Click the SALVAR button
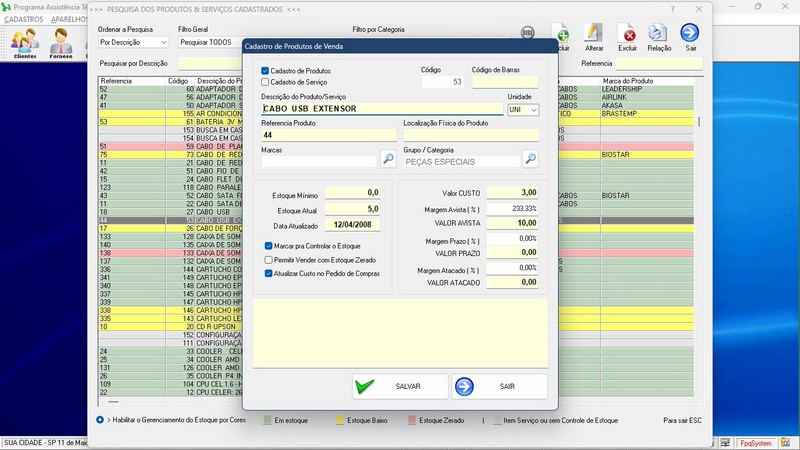800x450 pixels. 398,386
